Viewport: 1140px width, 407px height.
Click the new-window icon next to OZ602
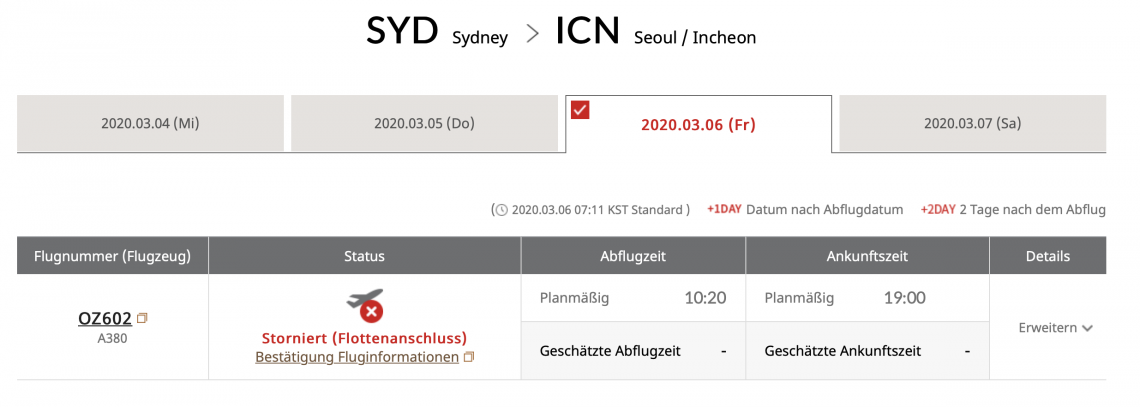coord(143,318)
